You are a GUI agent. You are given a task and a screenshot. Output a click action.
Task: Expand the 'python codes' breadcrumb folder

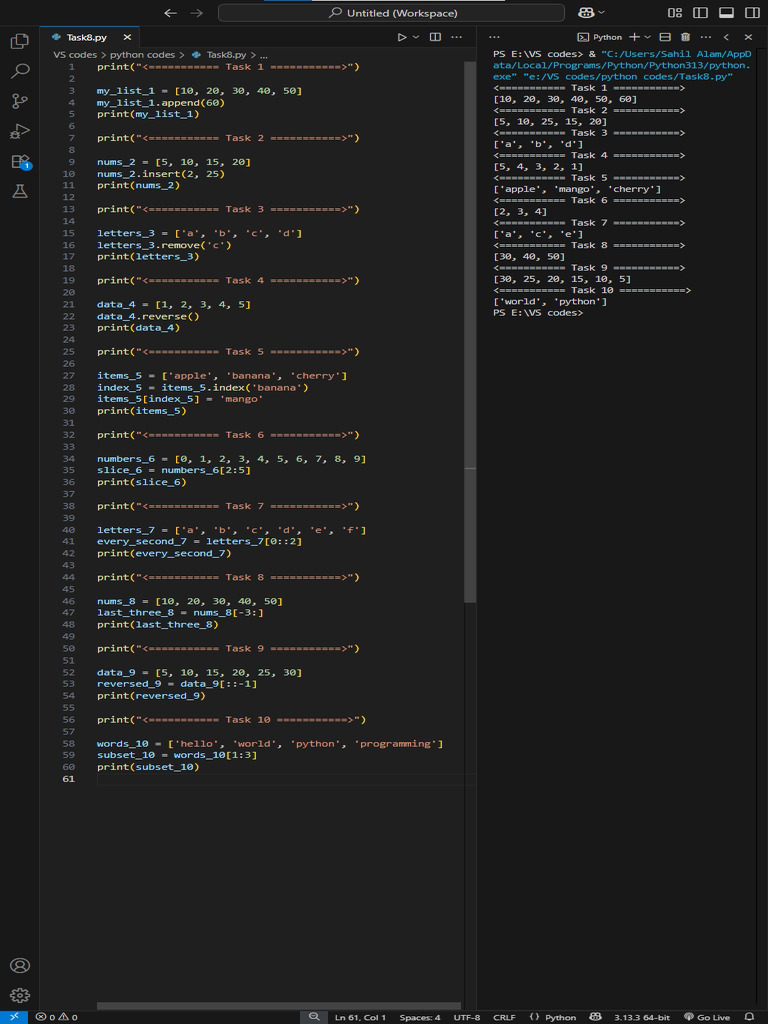142,55
